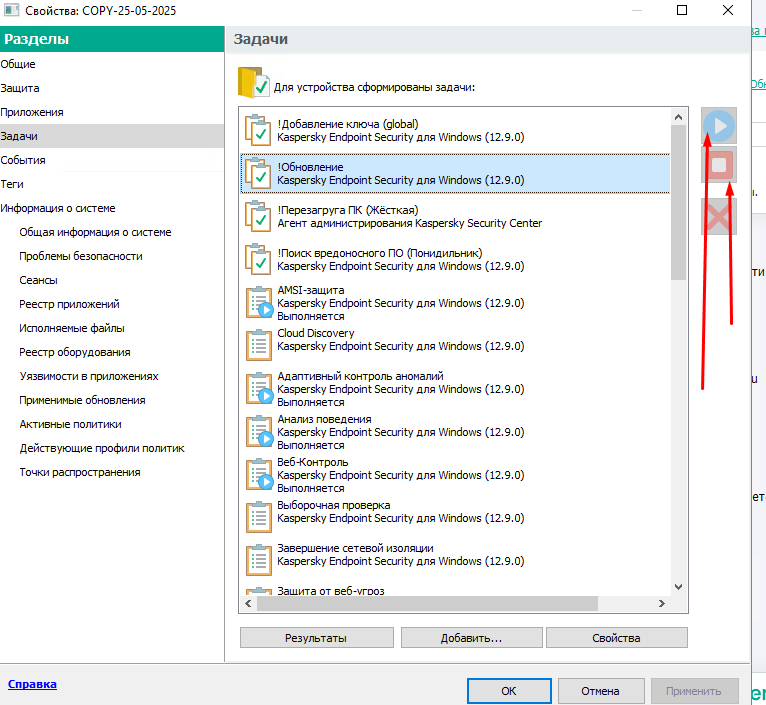The width and height of the screenshot is (766, 705).
Task: Click the window icon in the title bar
Action: [x=11, y=10]
